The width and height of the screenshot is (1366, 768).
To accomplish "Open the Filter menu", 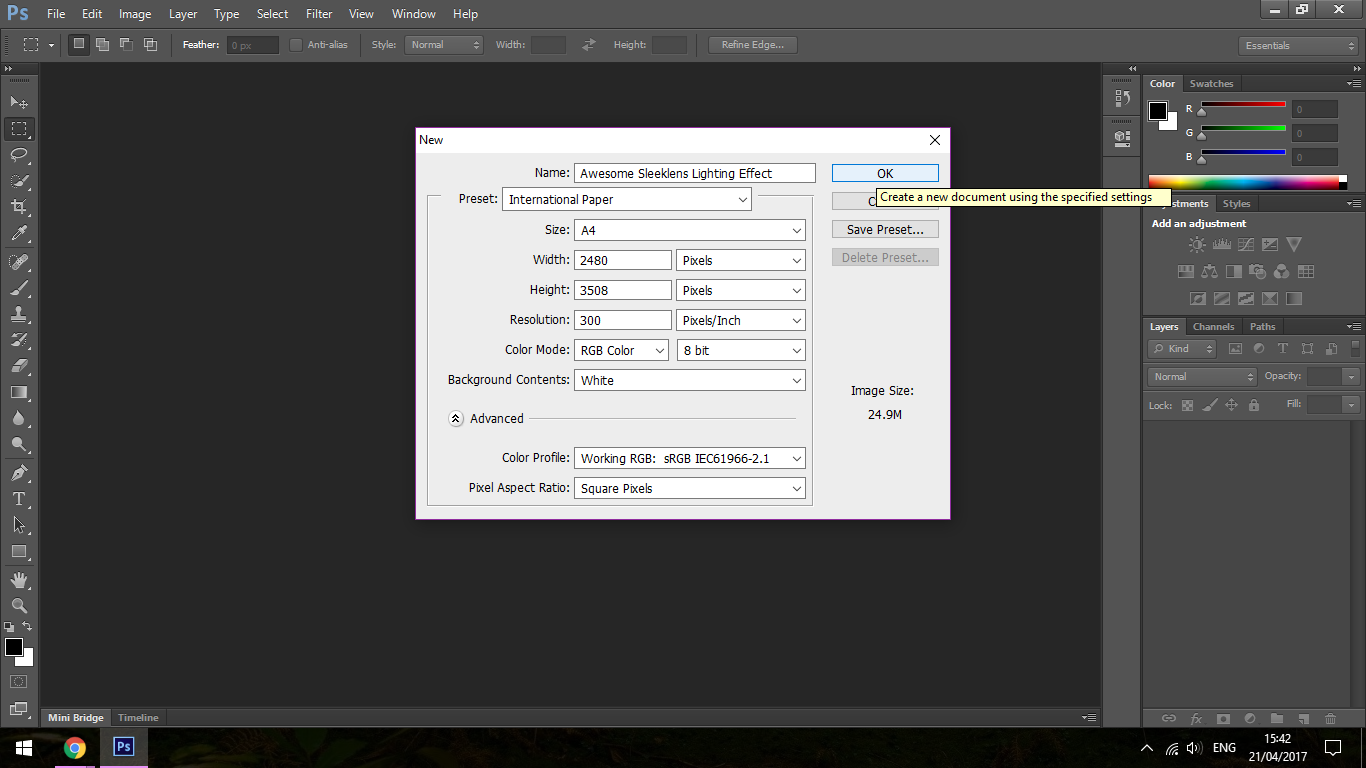I will tap(319, 14).
